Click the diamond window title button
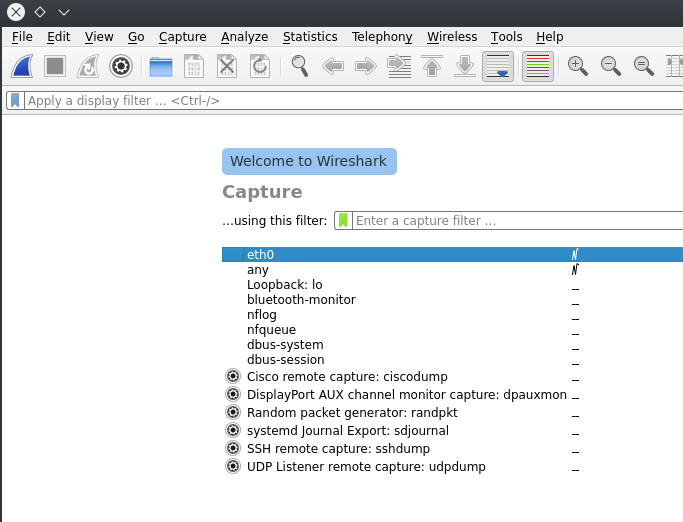Screen dimensions: 683x522 (x=40, y=12)
